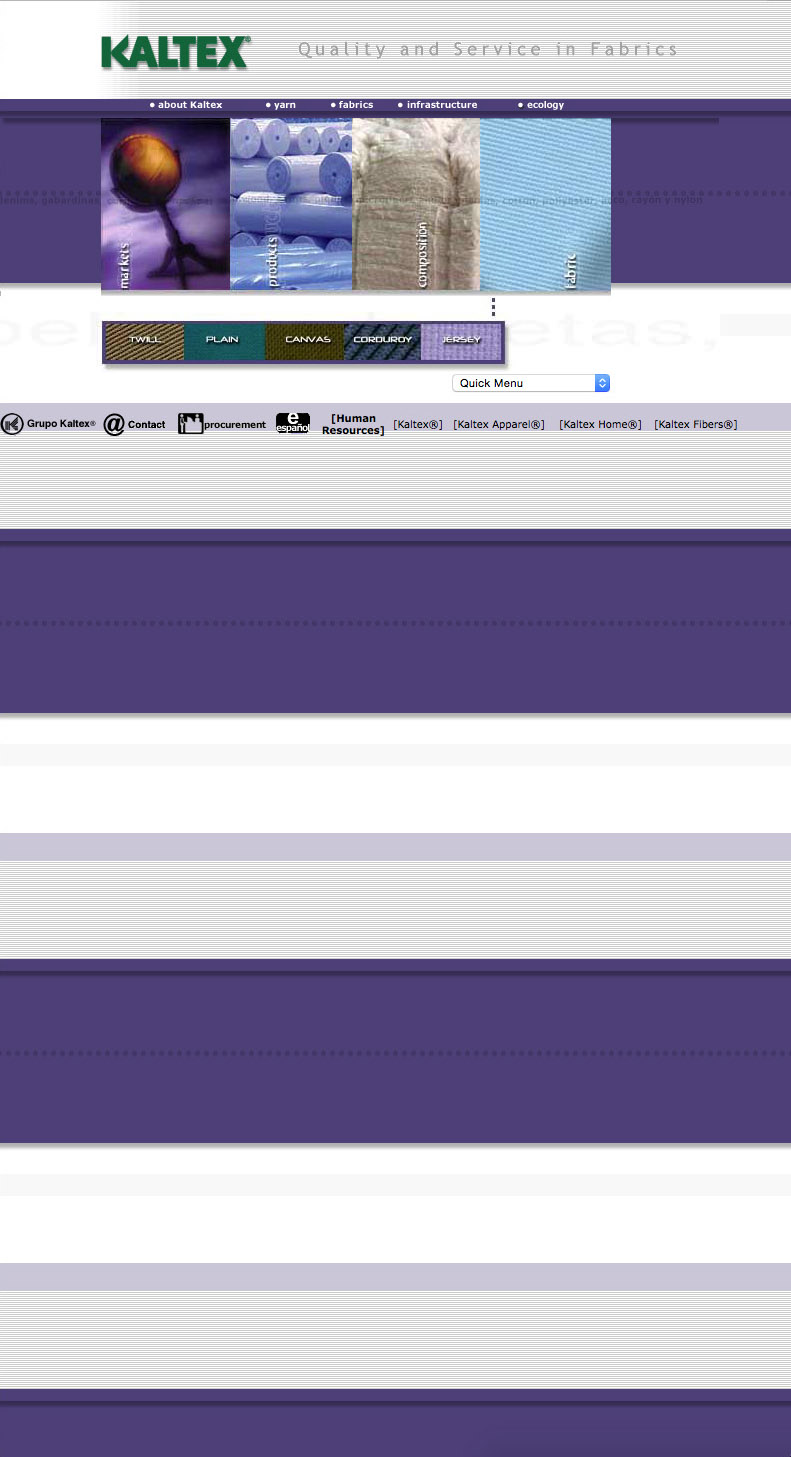
Task: Follow the Human Resources link
Action: 353,425
